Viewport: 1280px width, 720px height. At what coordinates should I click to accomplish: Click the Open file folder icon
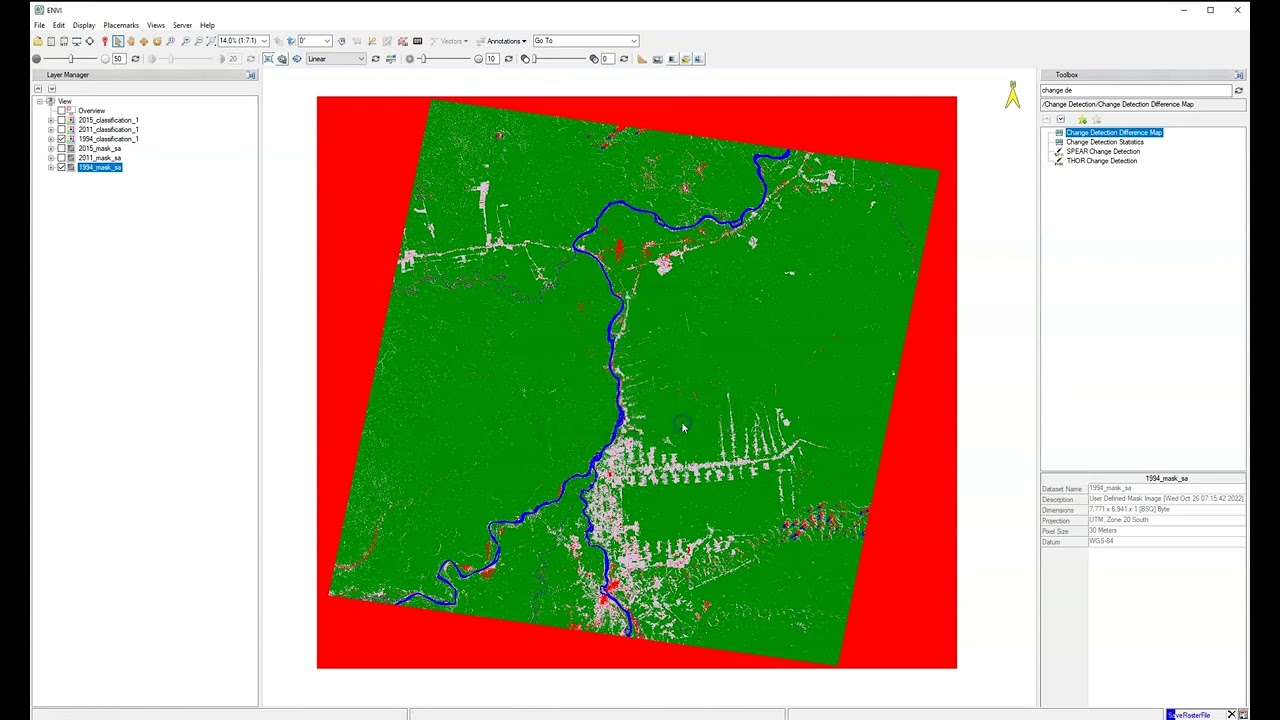[38, 41]
